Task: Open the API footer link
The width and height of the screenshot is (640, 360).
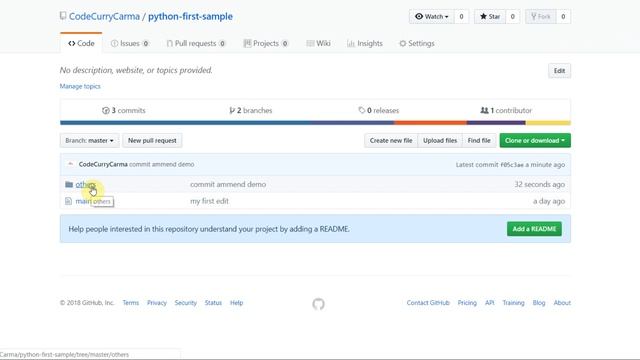Action: click(489, 303)
